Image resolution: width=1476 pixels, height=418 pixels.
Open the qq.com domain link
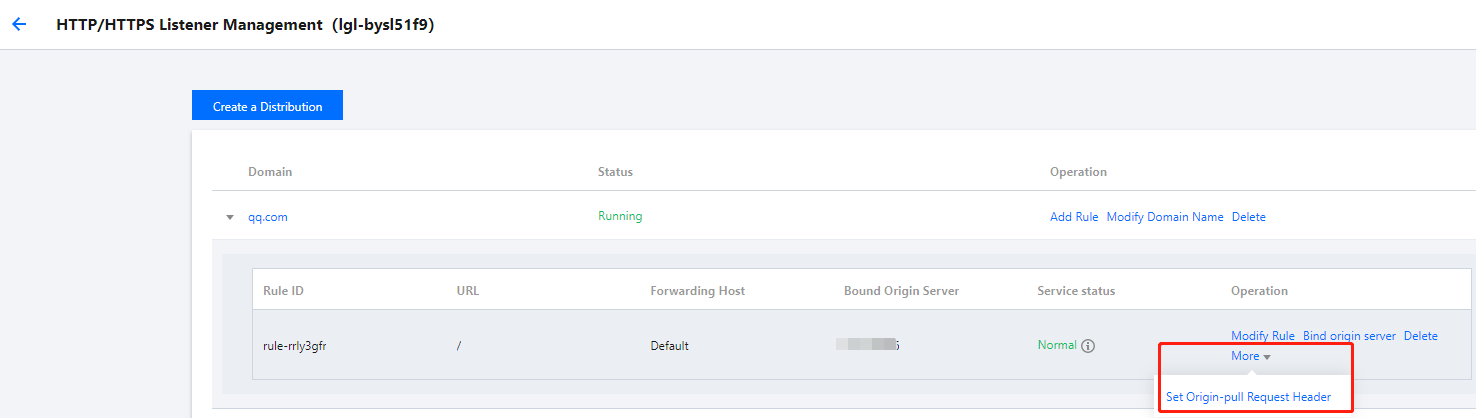point(268,217)
